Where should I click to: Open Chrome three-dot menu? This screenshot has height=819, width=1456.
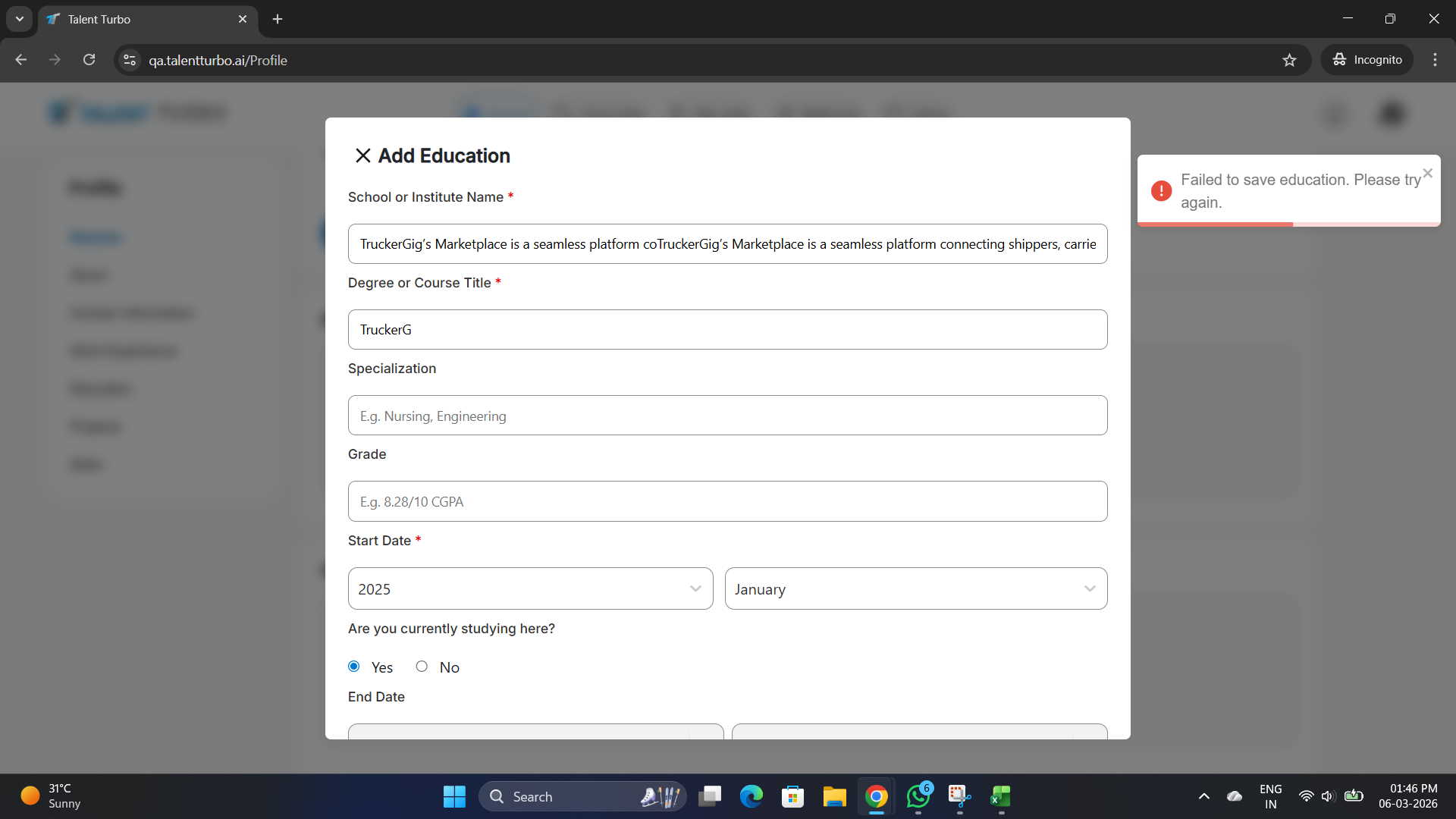(1435, 60)
